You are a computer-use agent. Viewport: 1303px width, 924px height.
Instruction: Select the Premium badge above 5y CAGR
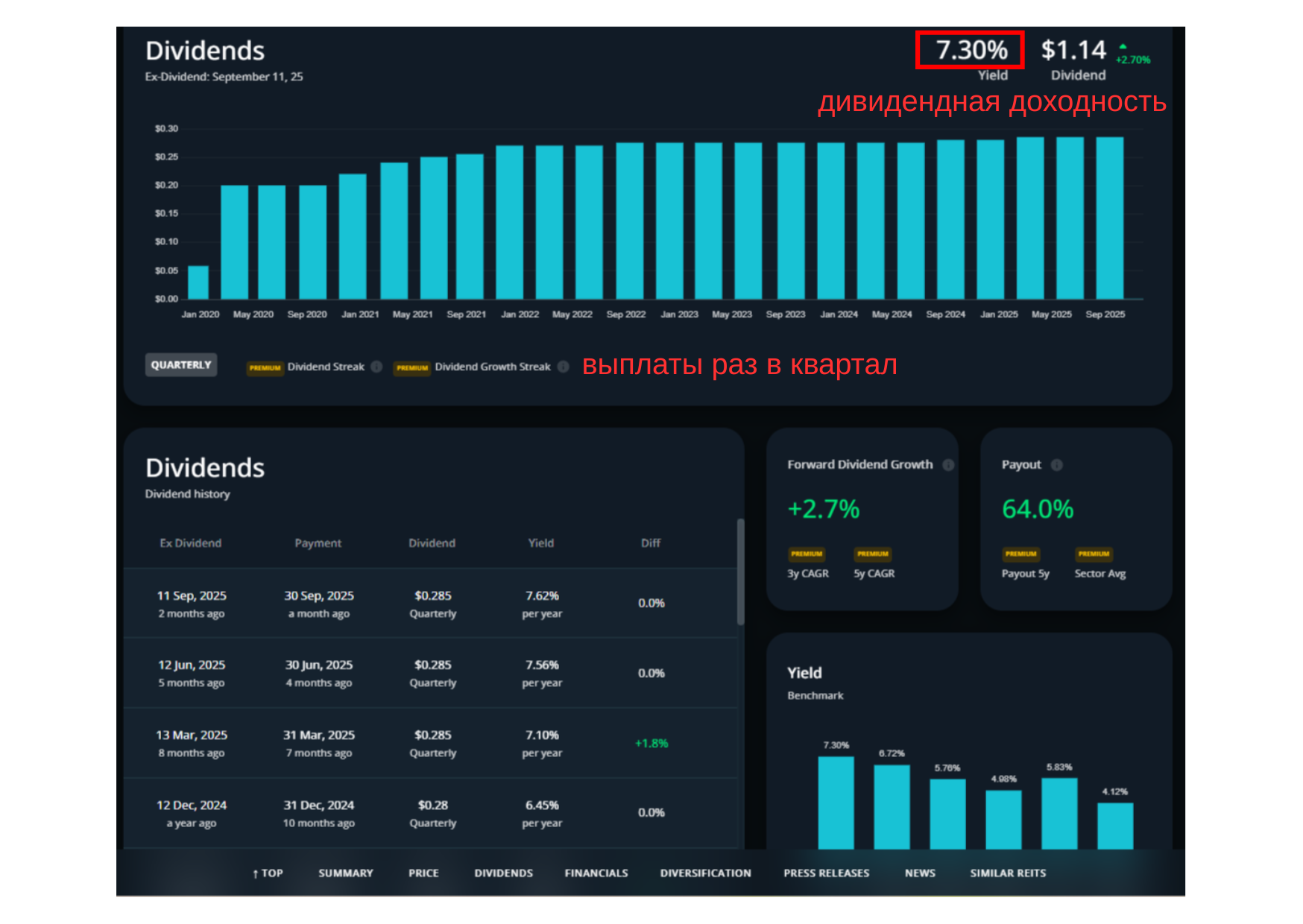(873, 554)
